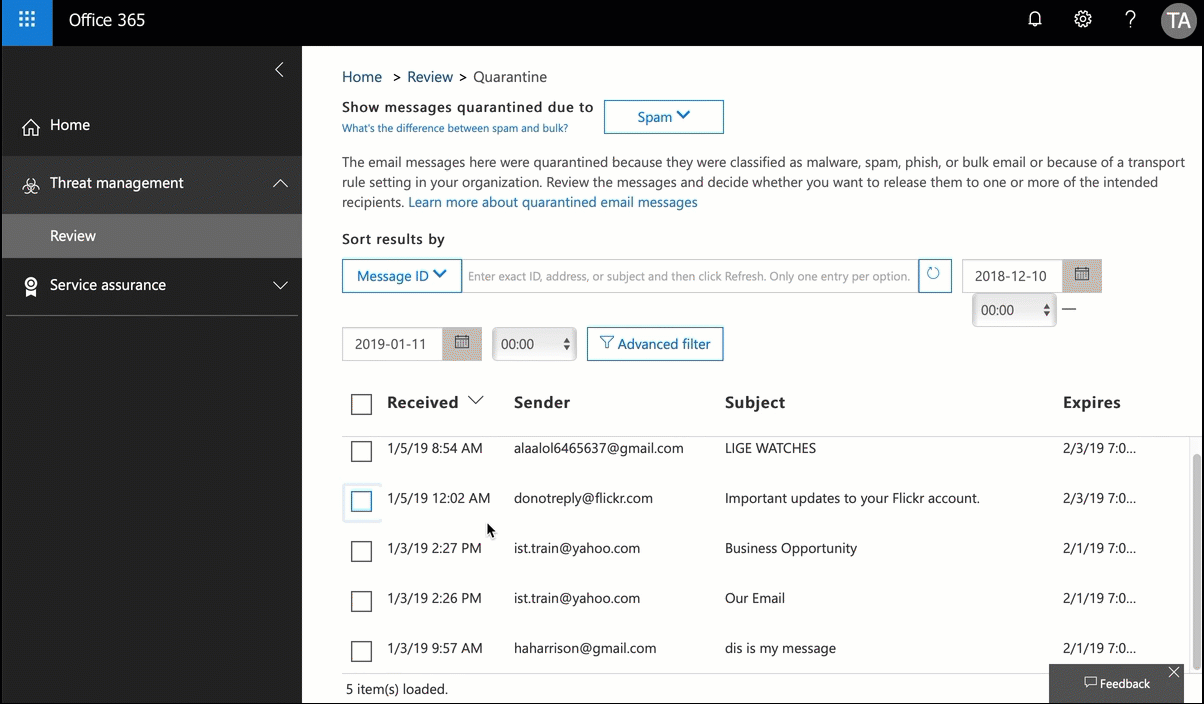Click the Office 365 title

coord(107,20)
